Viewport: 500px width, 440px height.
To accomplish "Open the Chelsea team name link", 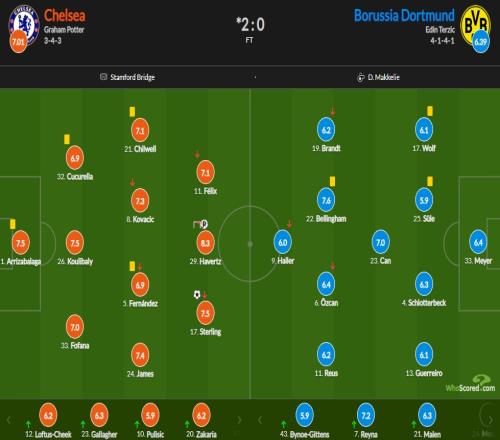I will [x=65, y=15].
